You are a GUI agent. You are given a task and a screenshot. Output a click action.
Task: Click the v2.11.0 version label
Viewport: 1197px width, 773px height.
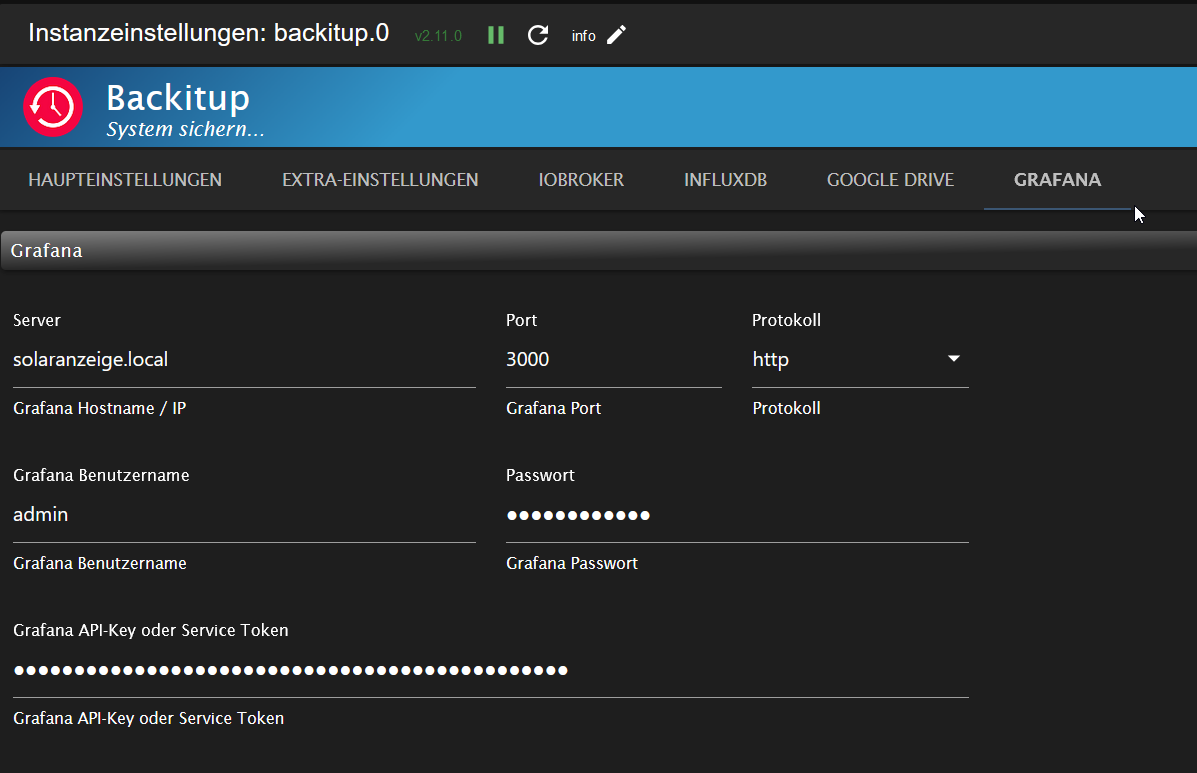point(438,36)
